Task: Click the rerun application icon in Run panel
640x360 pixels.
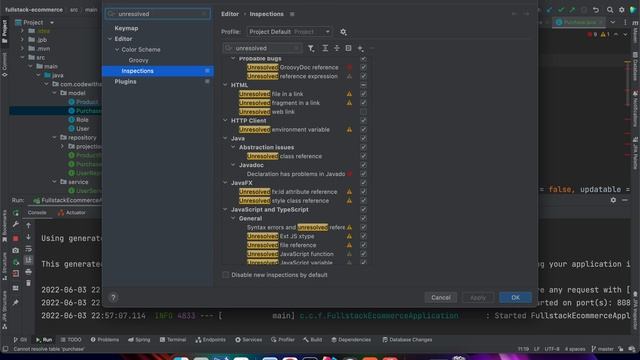Action: pos(16,213)
